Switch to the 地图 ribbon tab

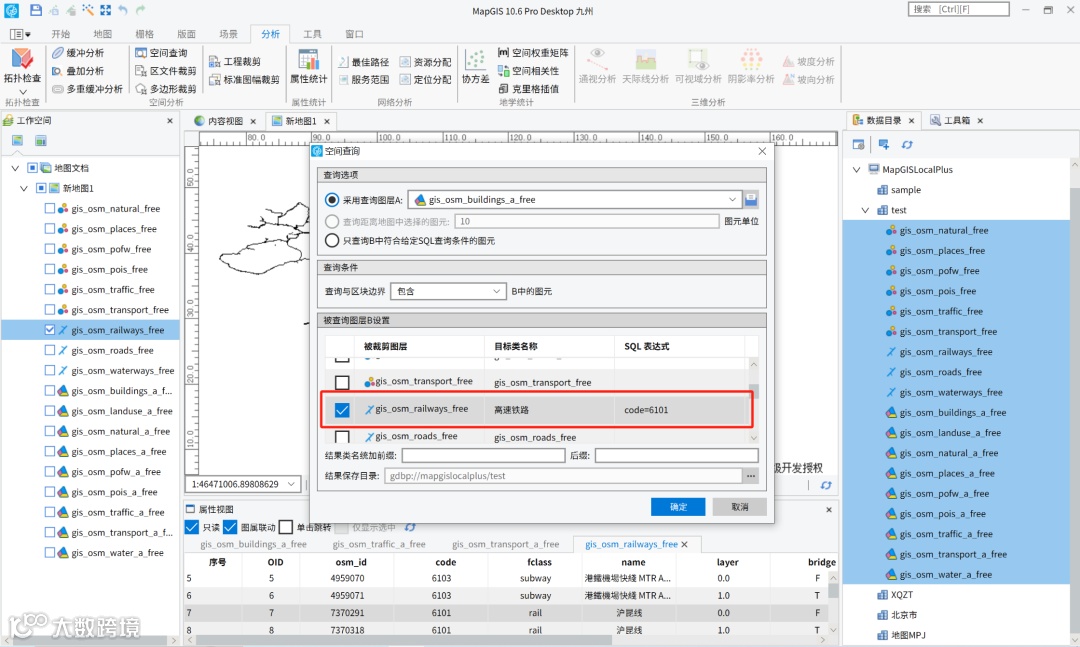tap(103, 34)
